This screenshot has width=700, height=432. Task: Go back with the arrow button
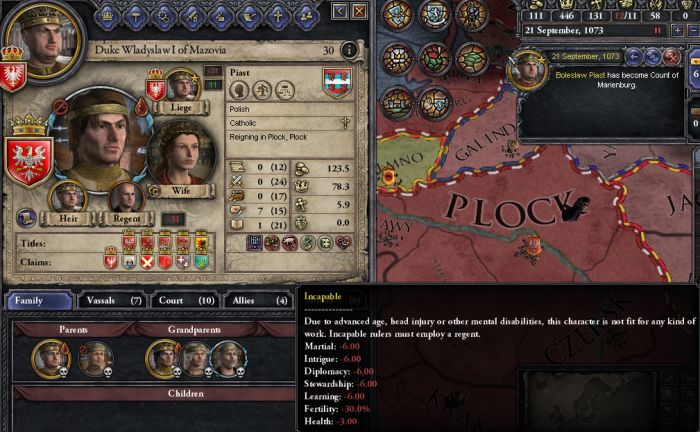(x=339, y=11)
